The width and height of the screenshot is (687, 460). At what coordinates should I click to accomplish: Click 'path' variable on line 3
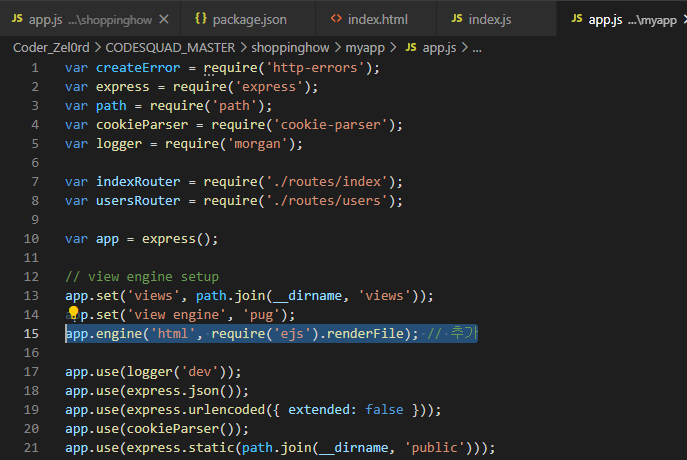click(x=111, y=106)
